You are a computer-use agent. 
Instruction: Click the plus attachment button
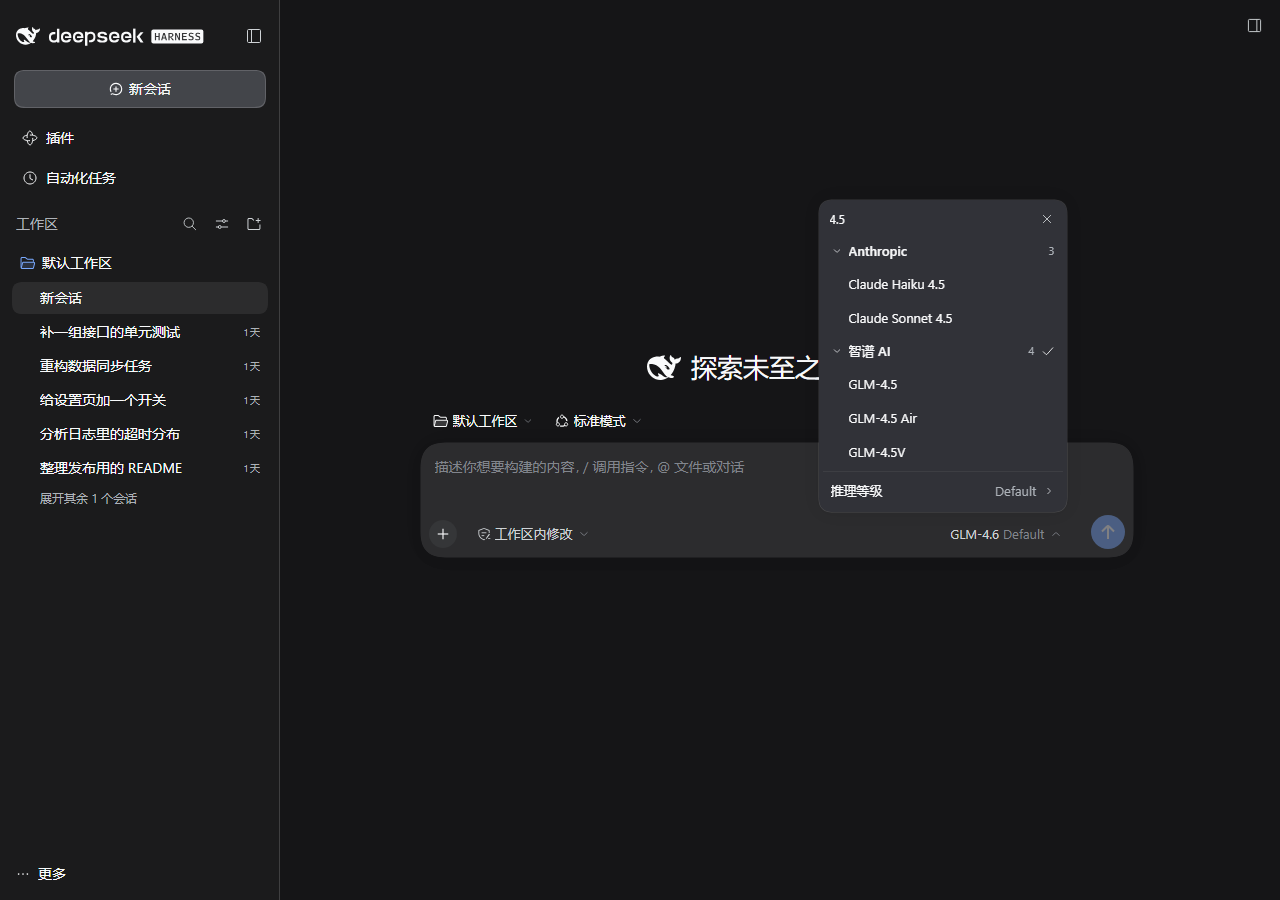coord(443,534)
